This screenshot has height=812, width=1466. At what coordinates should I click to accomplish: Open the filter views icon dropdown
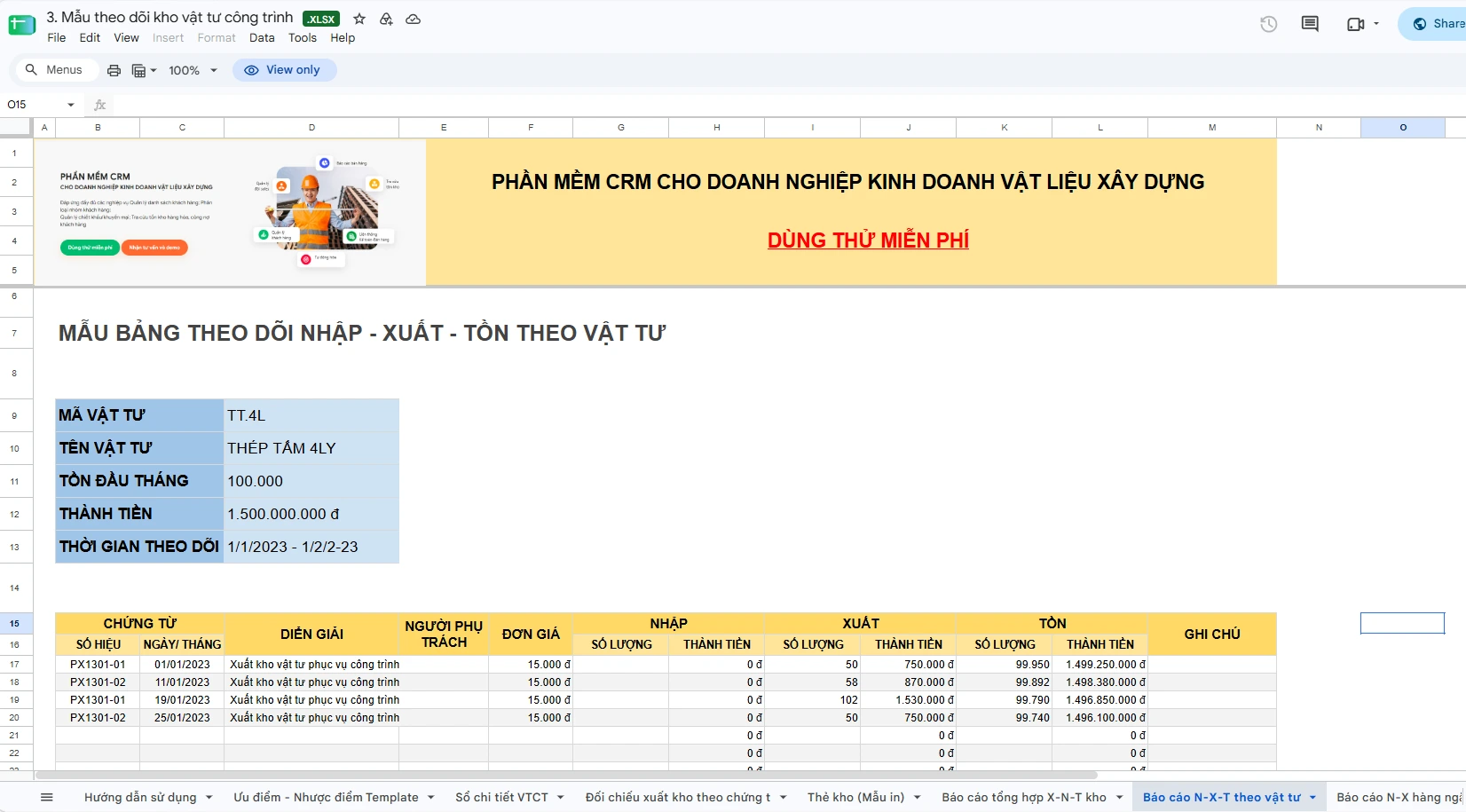(144, 70)
